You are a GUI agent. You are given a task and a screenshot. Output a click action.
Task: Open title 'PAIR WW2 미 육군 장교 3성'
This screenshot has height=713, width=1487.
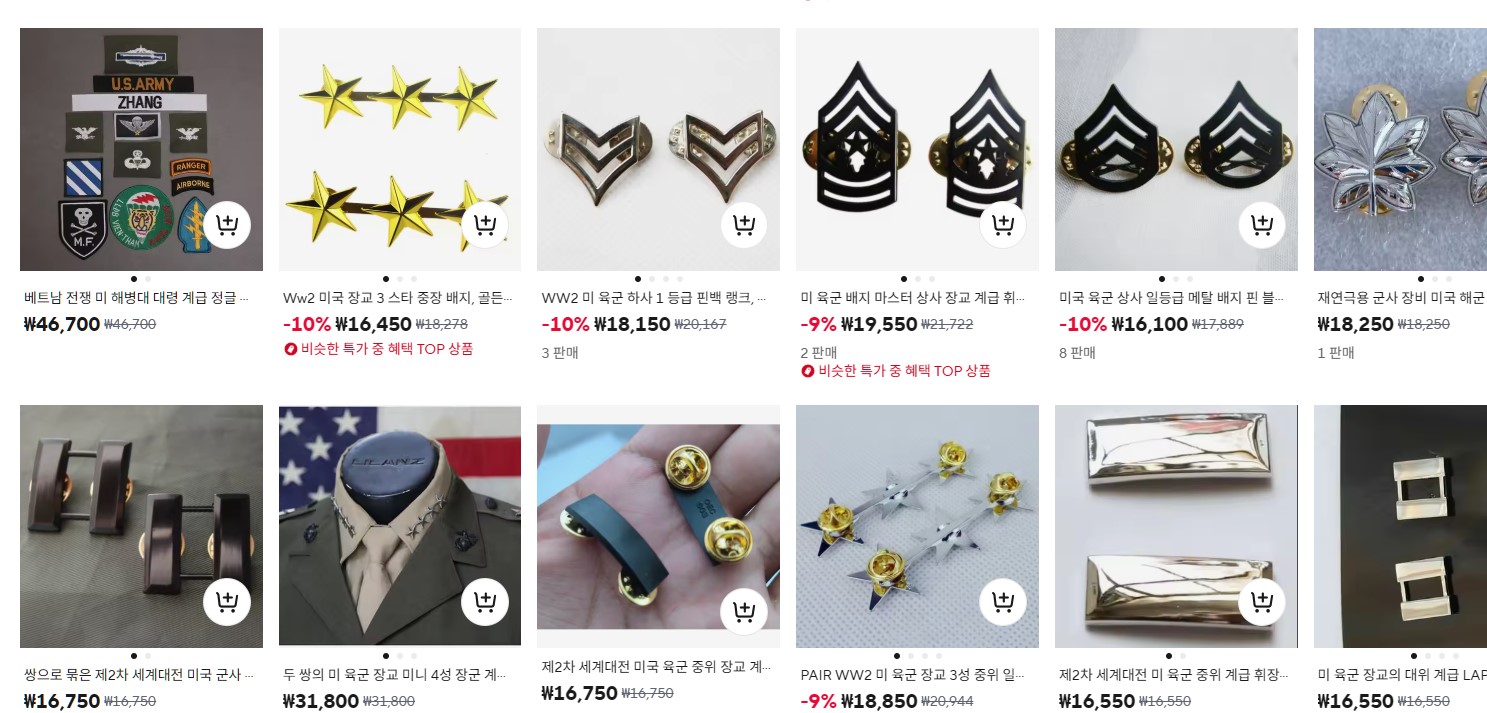coord(913,675)
